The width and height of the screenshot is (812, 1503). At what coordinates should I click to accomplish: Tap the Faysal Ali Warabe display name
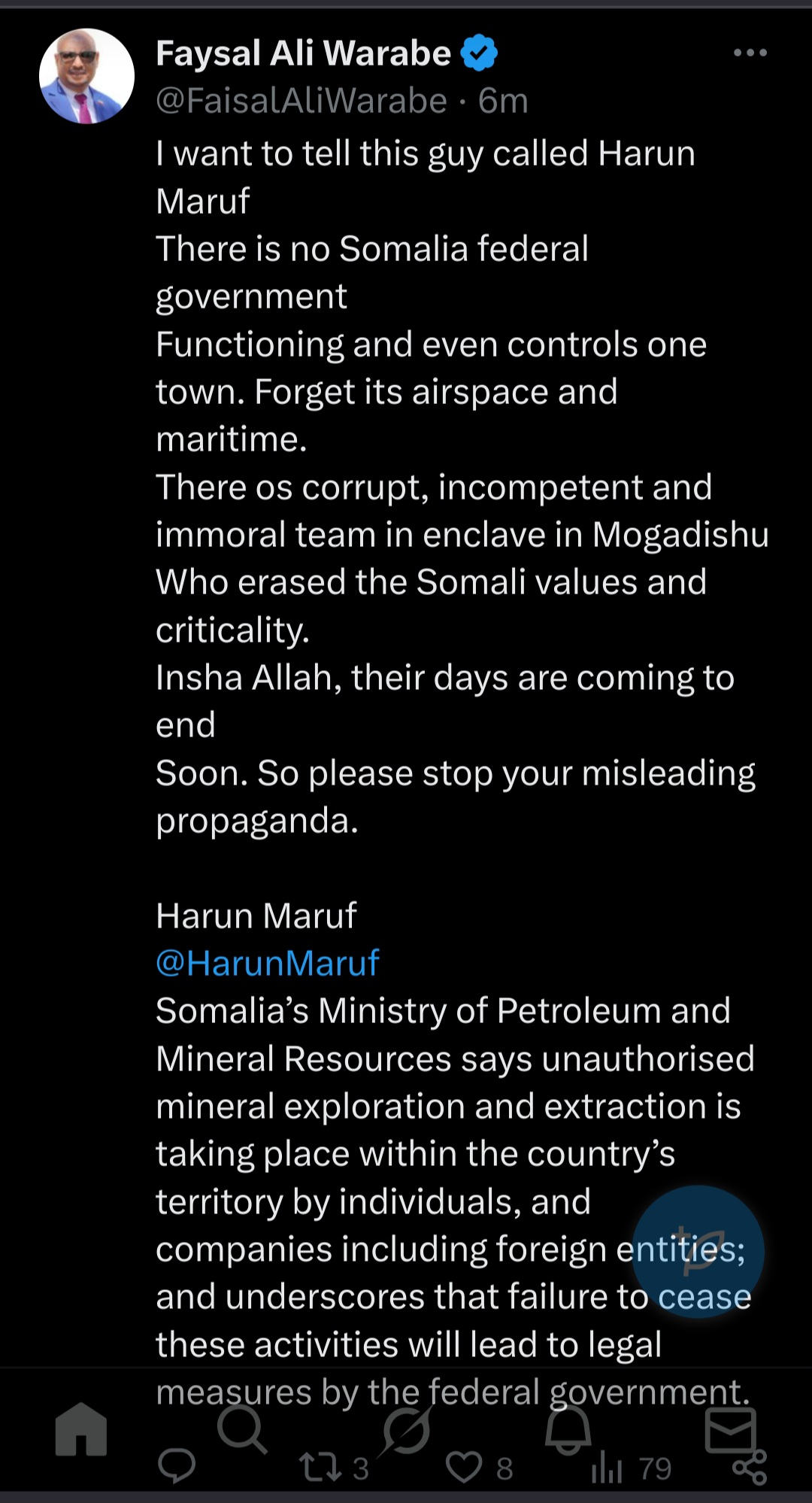click(303, 53)
